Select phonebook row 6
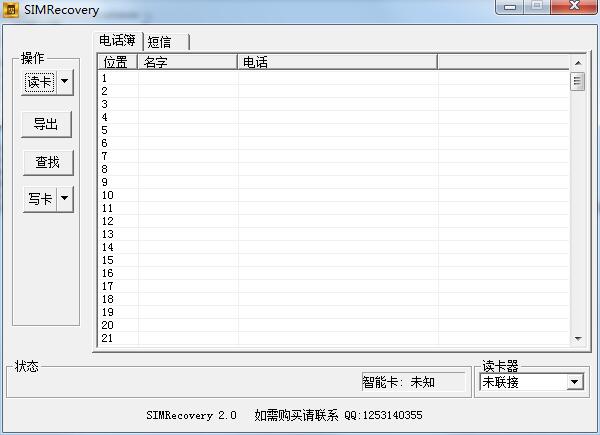 [334, 143]
